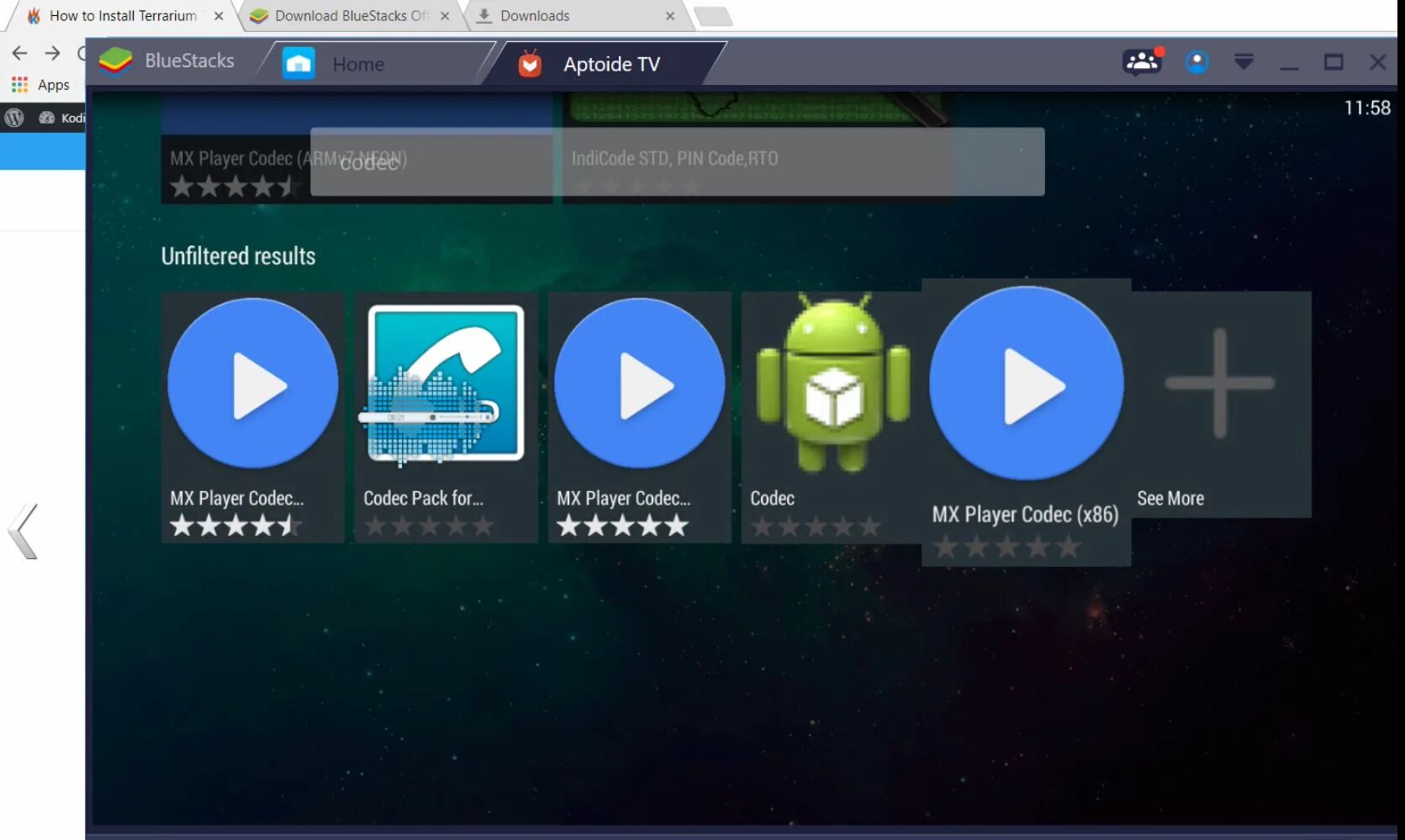Switch to the BlueStacks Home tab
Viewport: 1405px width, 840px height.
click(376, 64)
